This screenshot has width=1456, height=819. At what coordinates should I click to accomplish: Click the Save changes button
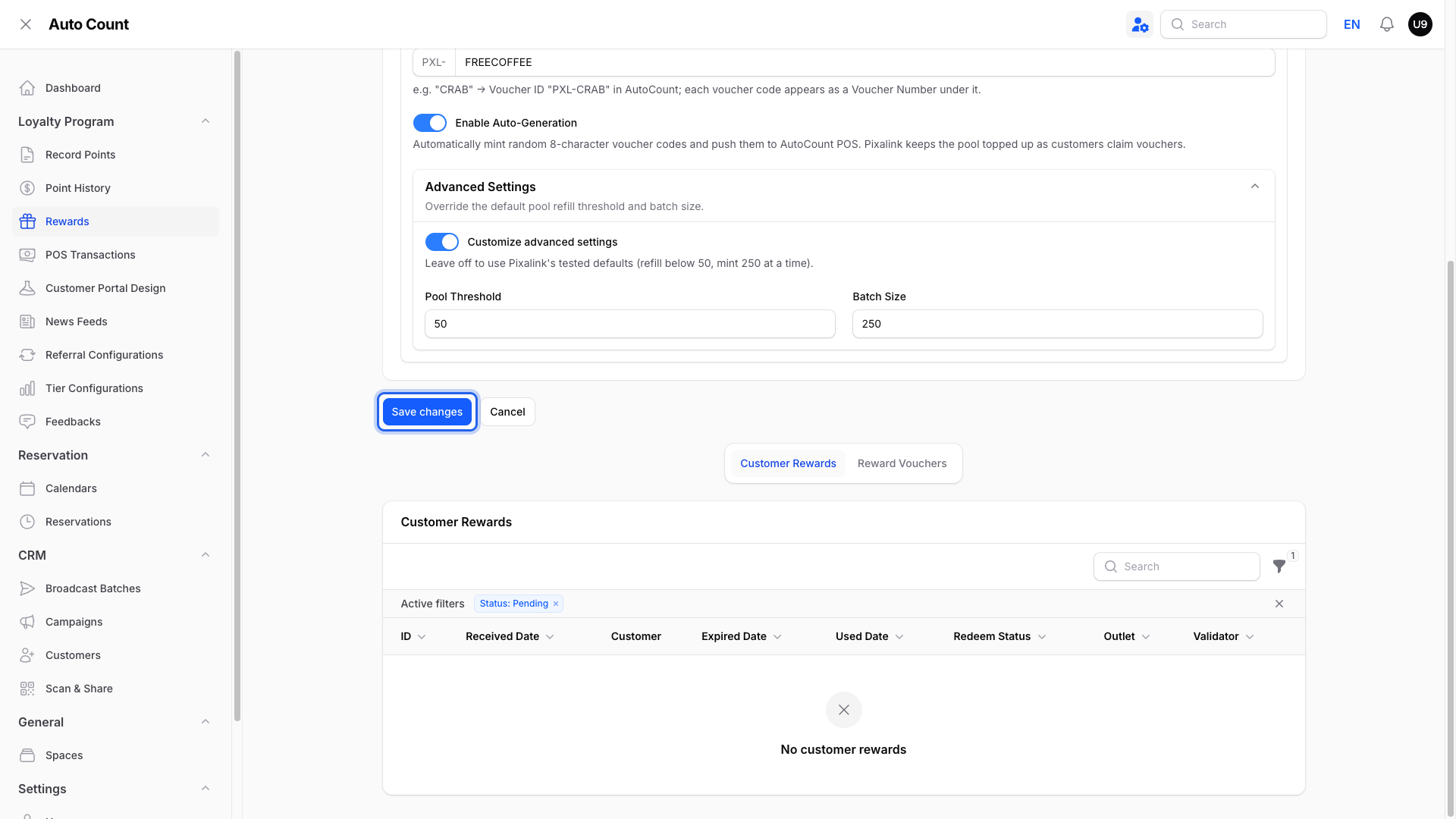tap(427, 412)
